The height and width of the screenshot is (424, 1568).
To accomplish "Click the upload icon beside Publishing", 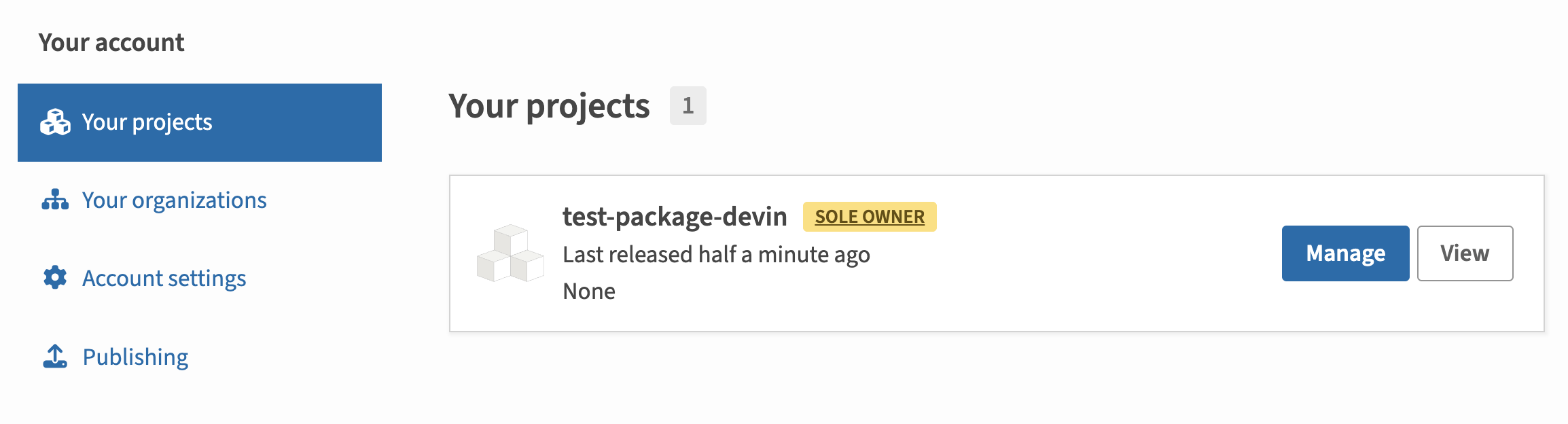I will click(55, 356).
